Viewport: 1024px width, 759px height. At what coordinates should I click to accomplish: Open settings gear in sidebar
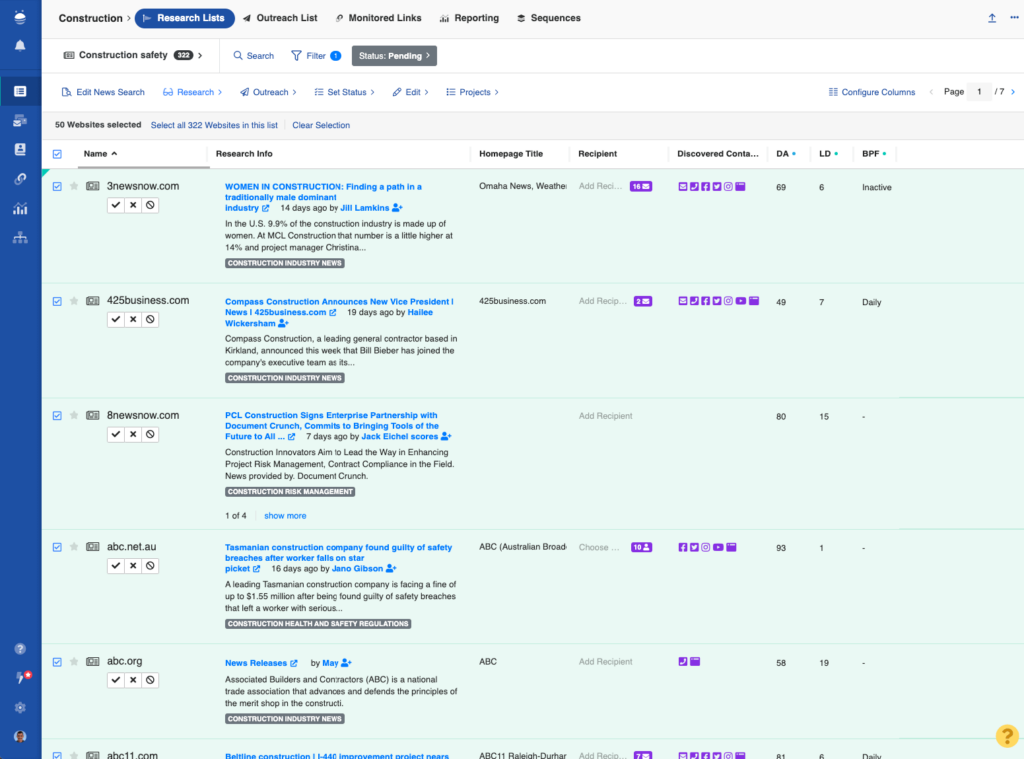[20, 707]
